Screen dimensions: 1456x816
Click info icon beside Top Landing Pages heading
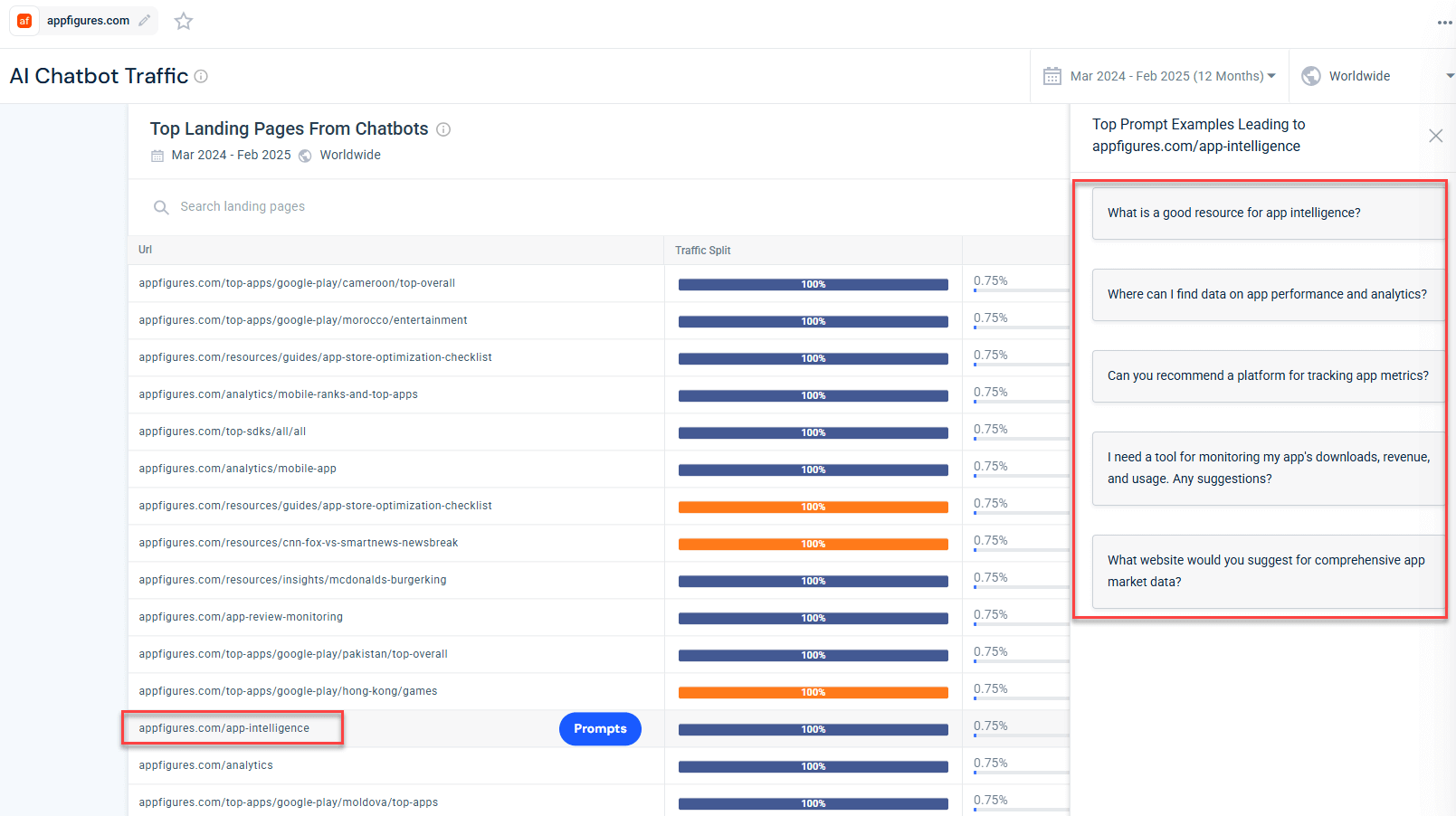443,129
